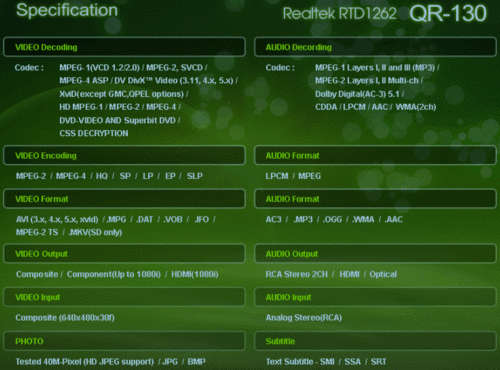
Task: Click the 'HDMI(1080i)' video output text
Action: point(195,275)
